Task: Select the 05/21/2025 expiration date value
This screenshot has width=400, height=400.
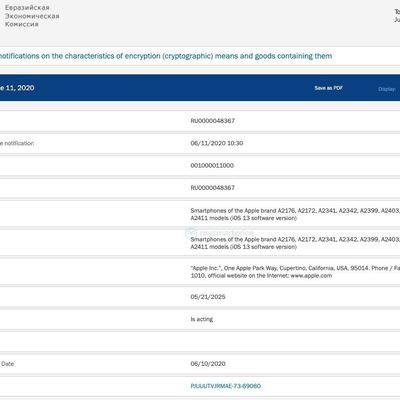Action: click(x=208, y=297)
